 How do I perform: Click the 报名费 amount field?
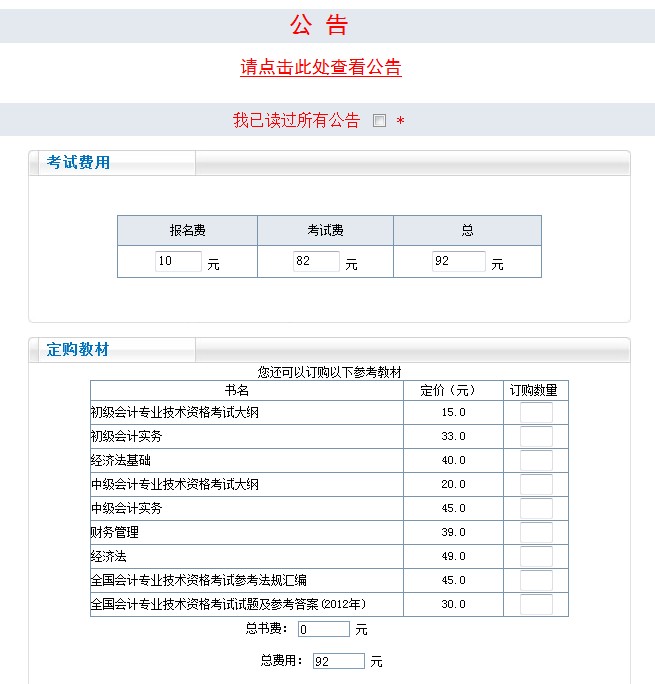point(178,262)
